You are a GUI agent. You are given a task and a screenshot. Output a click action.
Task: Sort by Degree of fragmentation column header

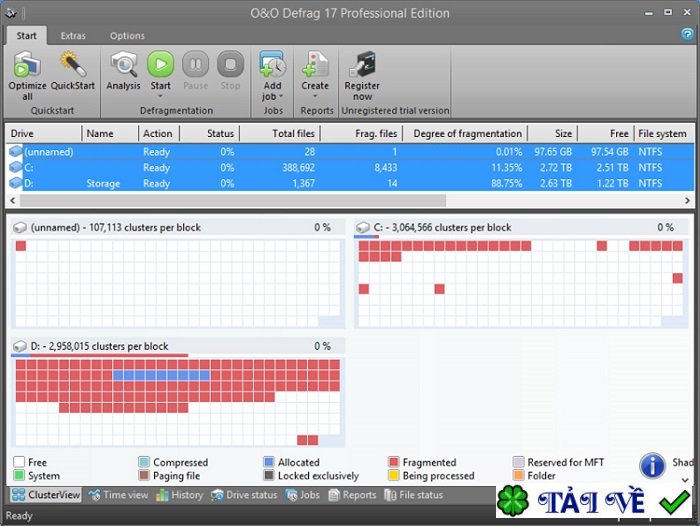(465, 134)
